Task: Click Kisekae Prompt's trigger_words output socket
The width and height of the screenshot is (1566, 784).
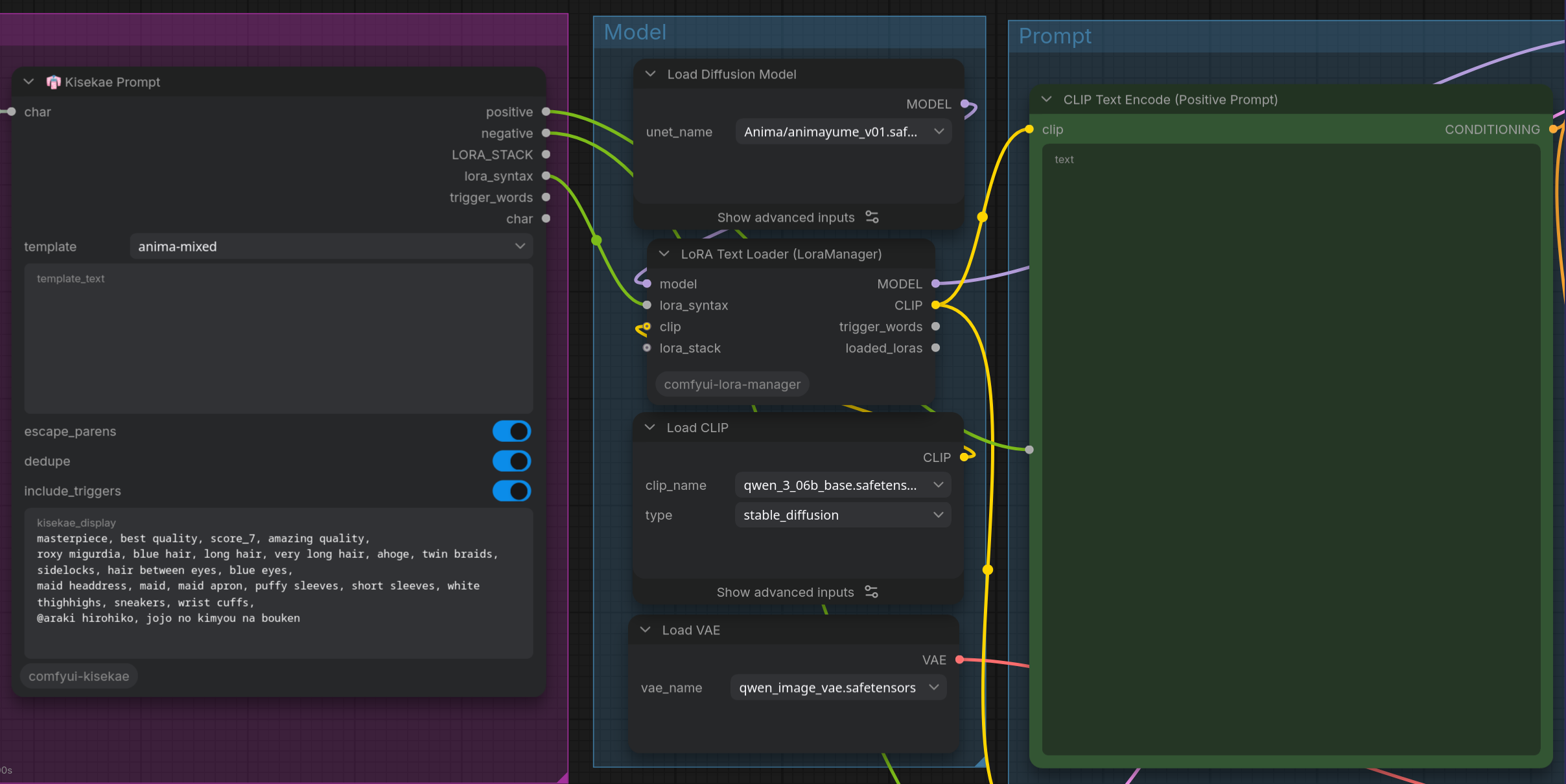Action: pyautogui.click(x=546, y=197)
